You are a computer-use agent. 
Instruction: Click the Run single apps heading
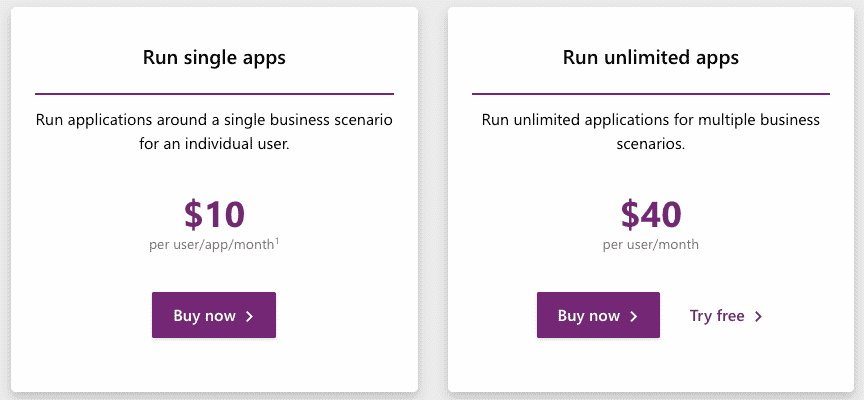(214, 57)
